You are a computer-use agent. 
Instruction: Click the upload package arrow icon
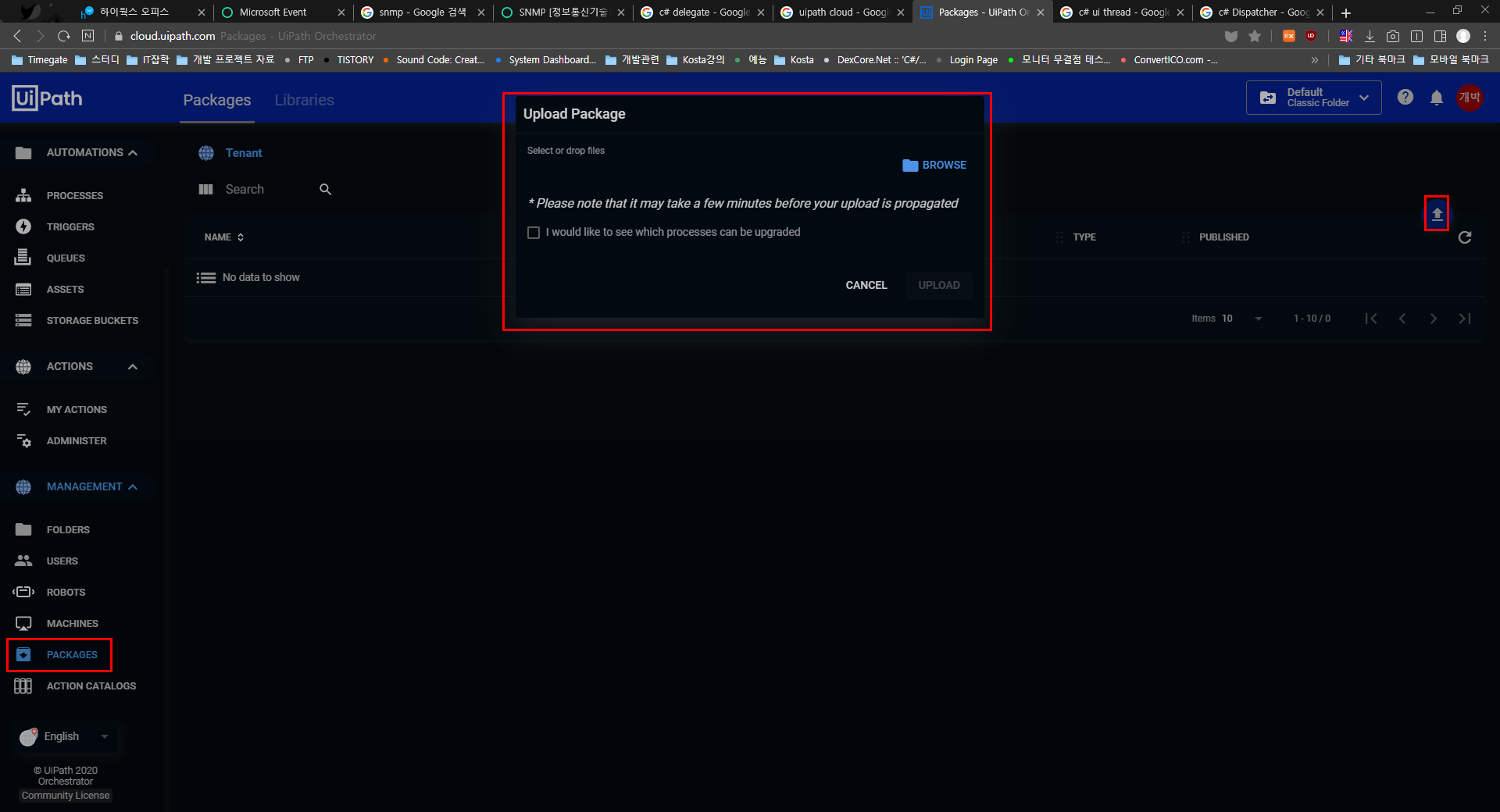pos(1437,213)
